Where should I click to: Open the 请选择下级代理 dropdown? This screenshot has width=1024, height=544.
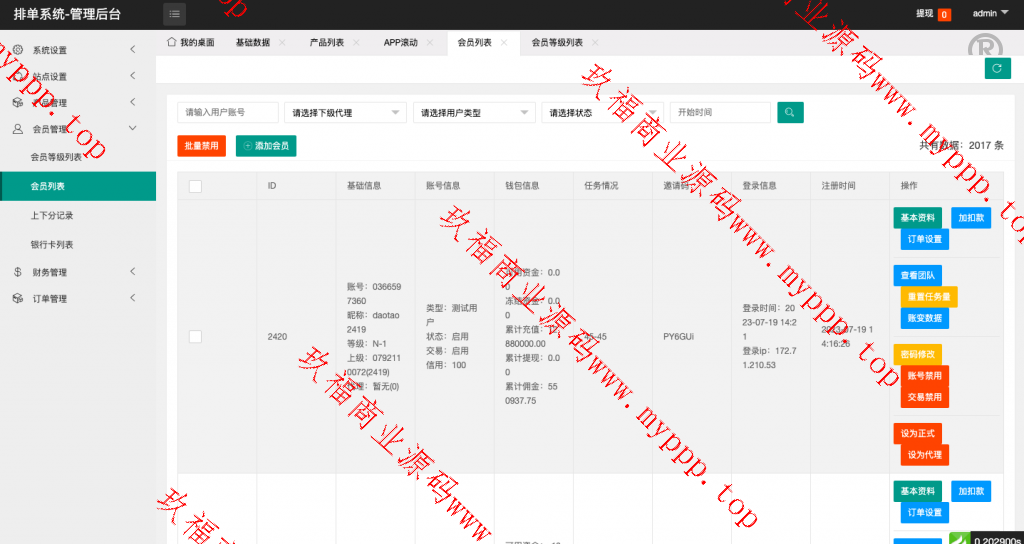tap(344, 113)
